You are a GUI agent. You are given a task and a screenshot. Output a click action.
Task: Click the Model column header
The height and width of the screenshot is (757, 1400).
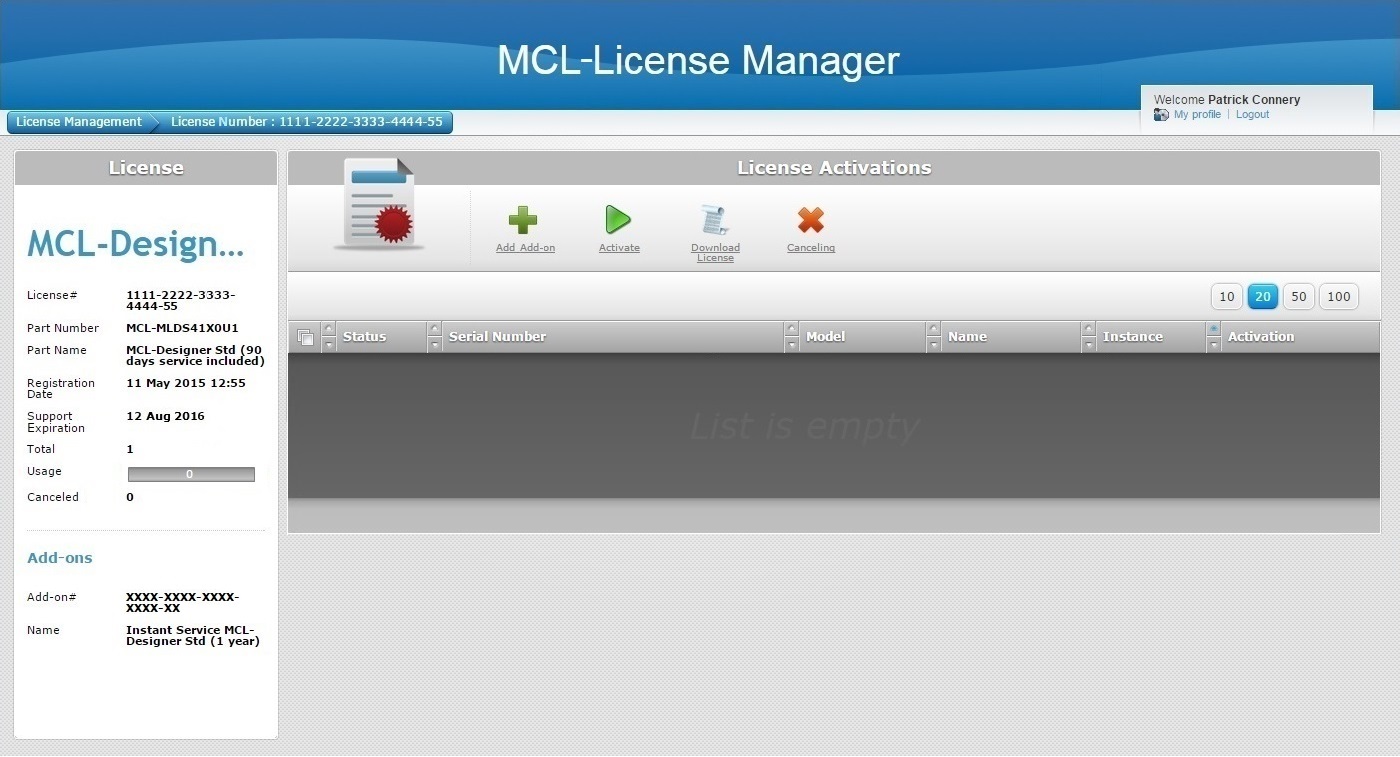click(x=825, y=337)
